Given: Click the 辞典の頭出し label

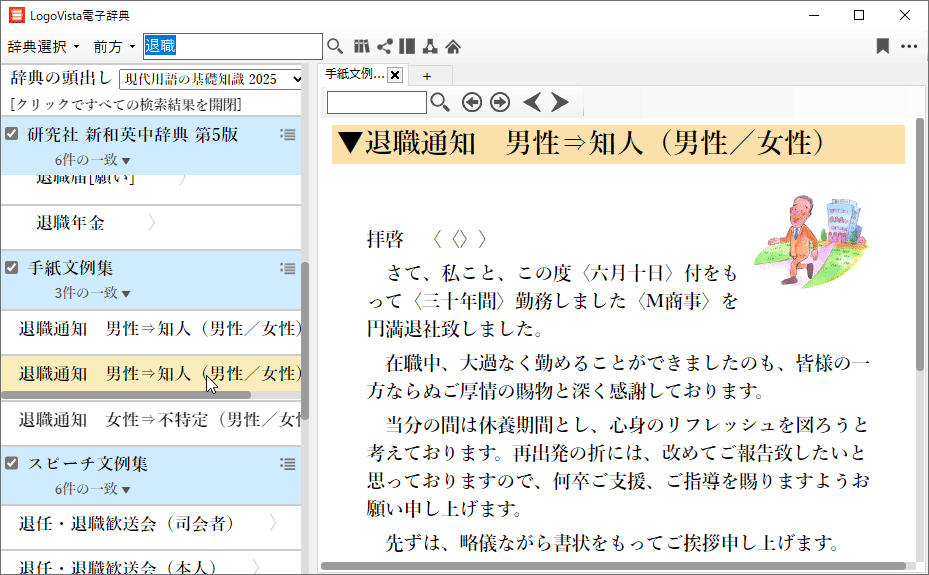Looking at the screenshot, I should (61, 78).
